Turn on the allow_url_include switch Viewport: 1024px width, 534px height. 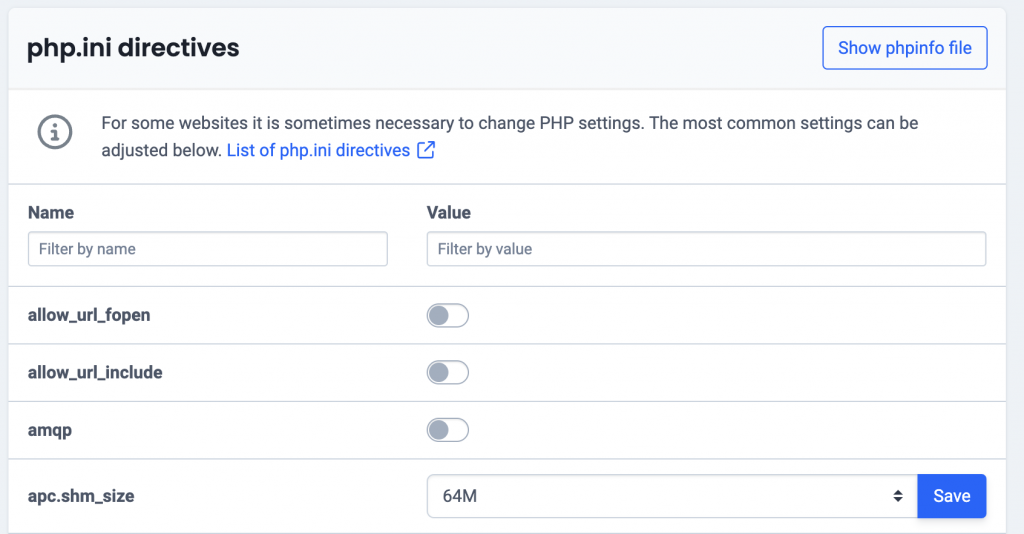pyautogui.click(x=447, y=373)
